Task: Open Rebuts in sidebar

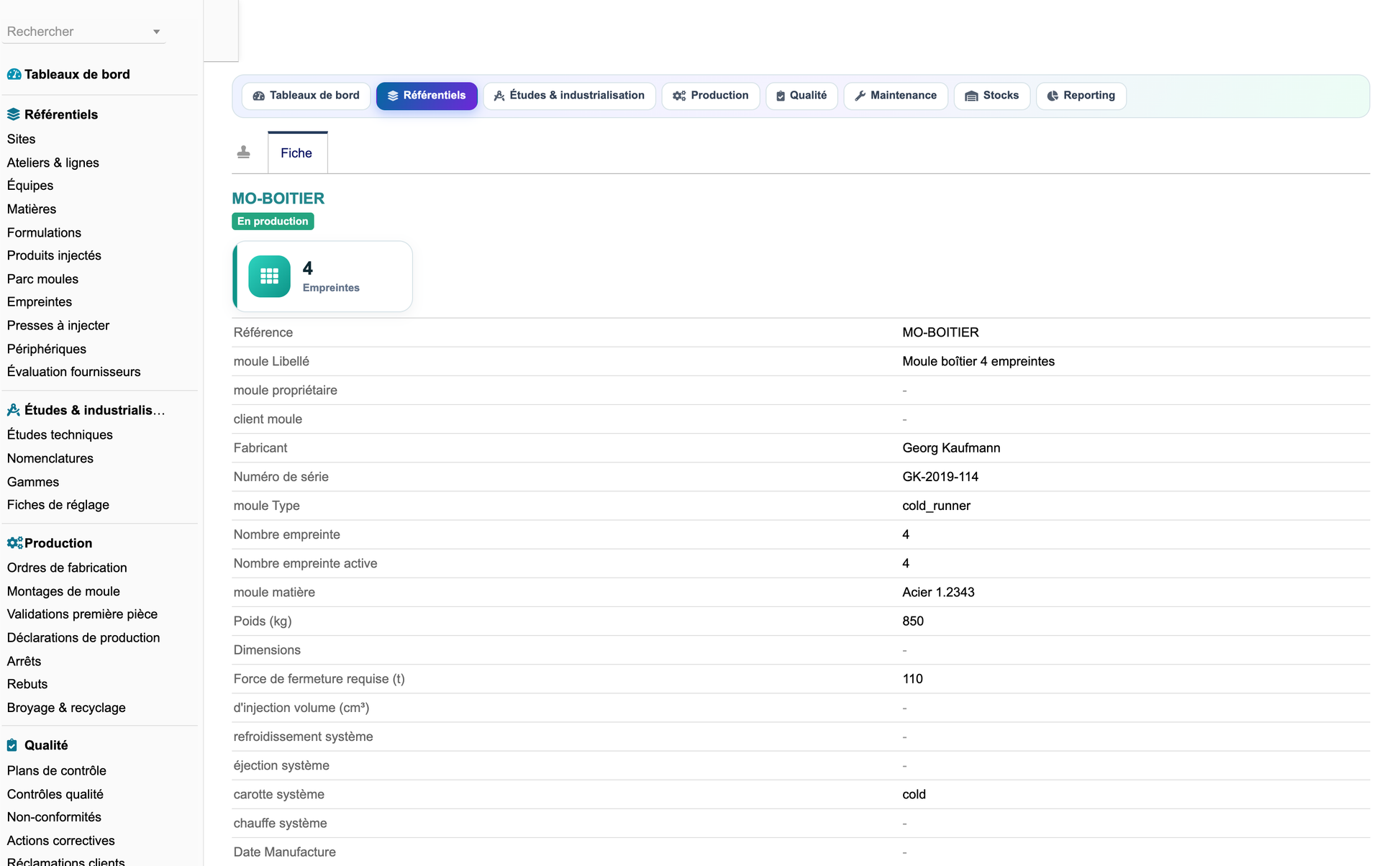Action: [27, 684]
